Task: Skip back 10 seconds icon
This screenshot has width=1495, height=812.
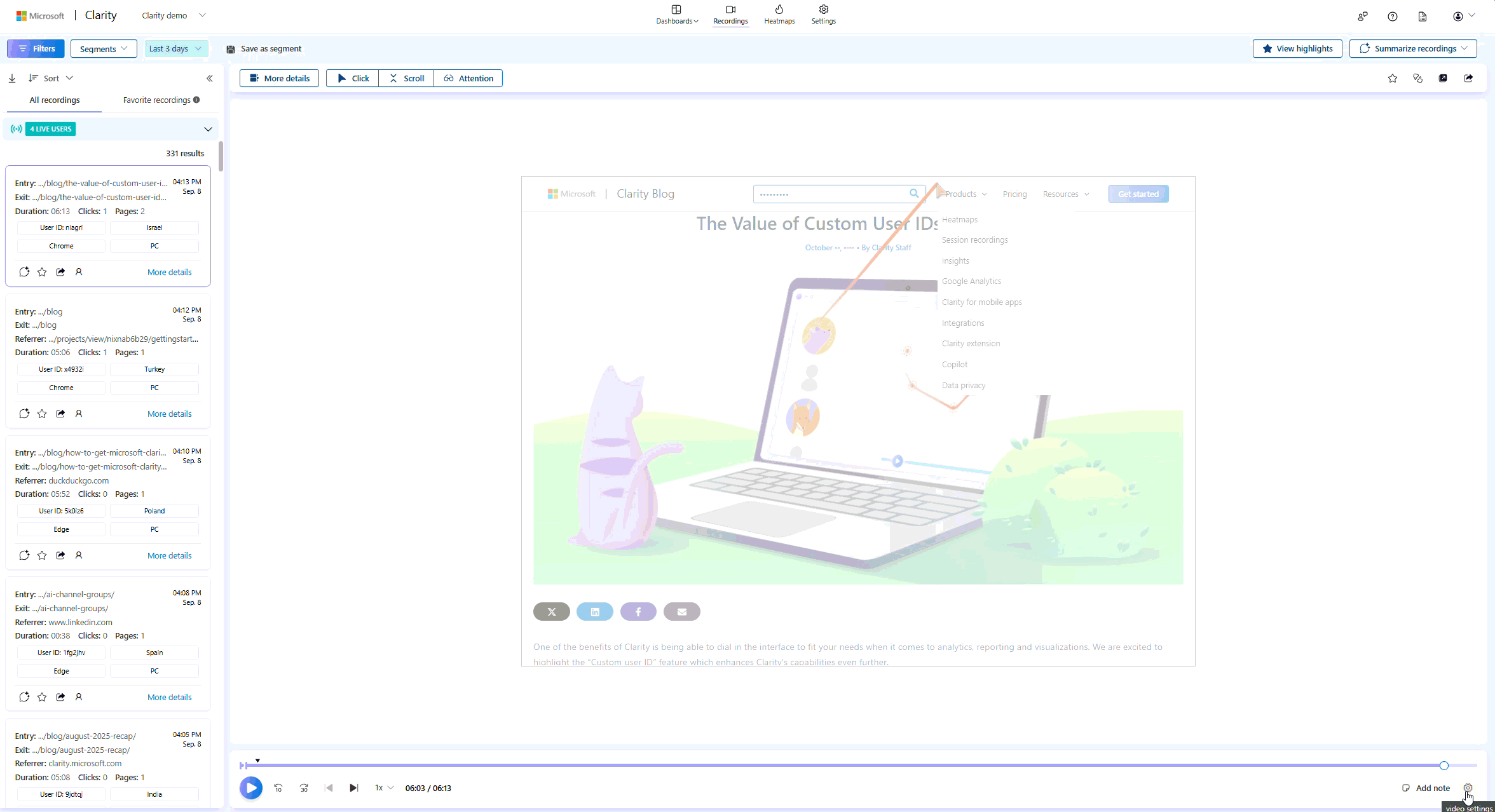Action: coord(278,788)
